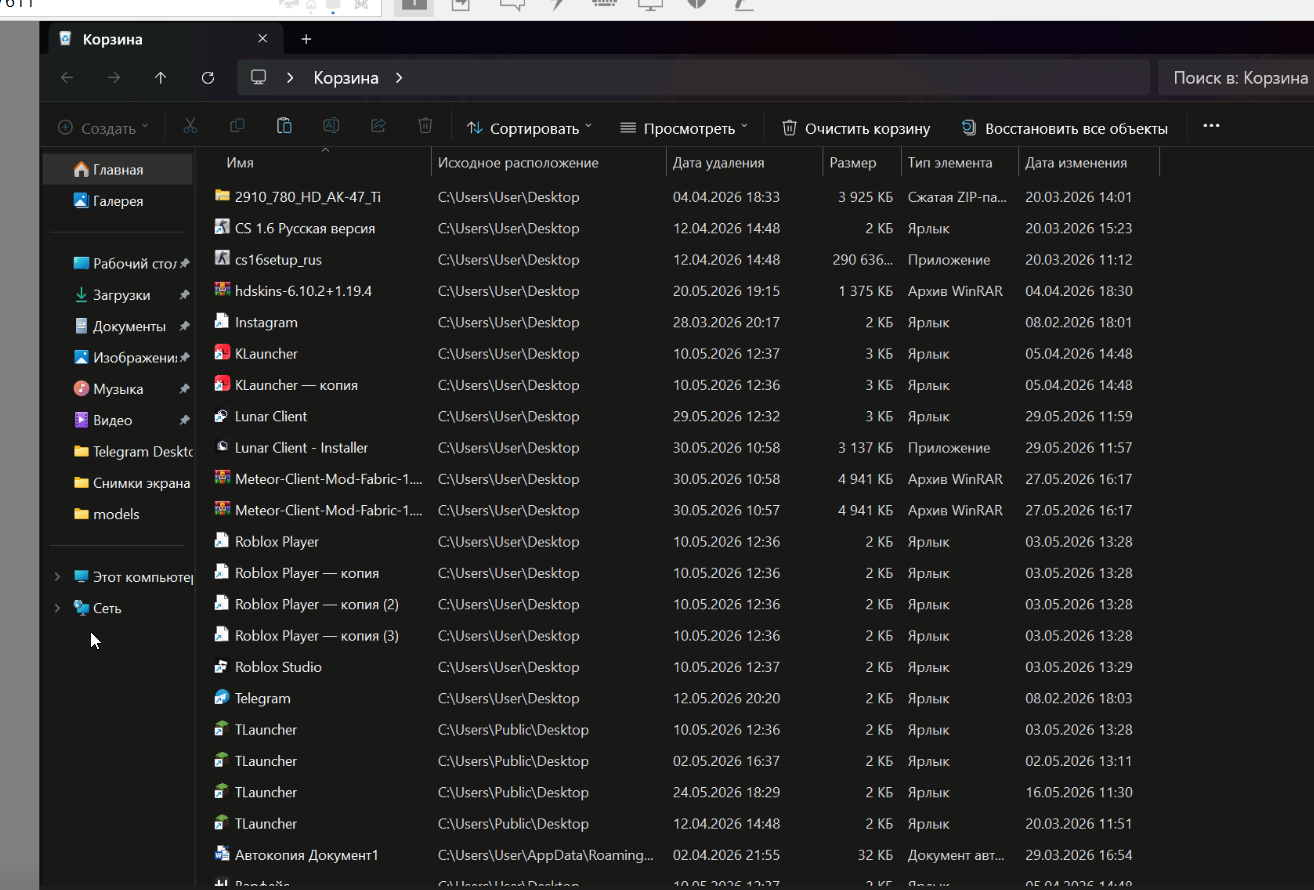Click Корзина breadcrumb in address bar
Screen dimensions: 1314x890
(x=346, y=78)
